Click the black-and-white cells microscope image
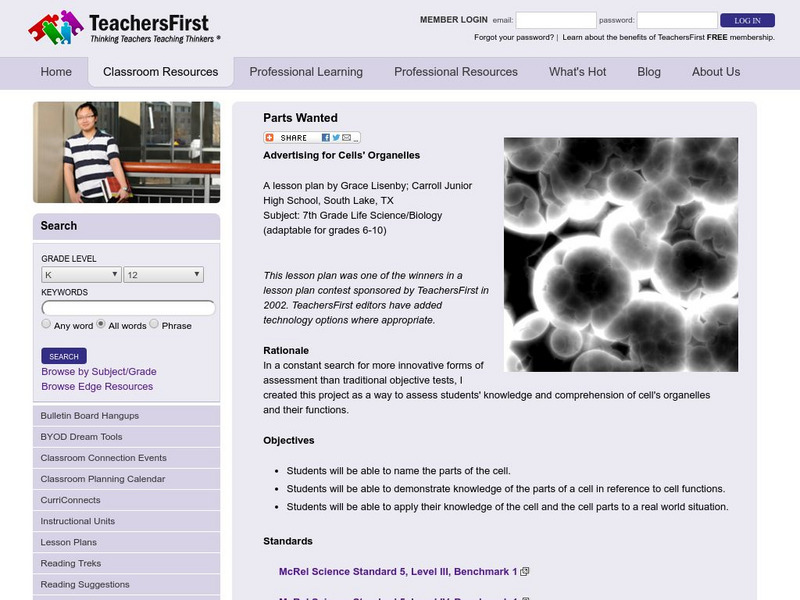The height and width of the screenshot is (600, 800). [x=621, y=255]
